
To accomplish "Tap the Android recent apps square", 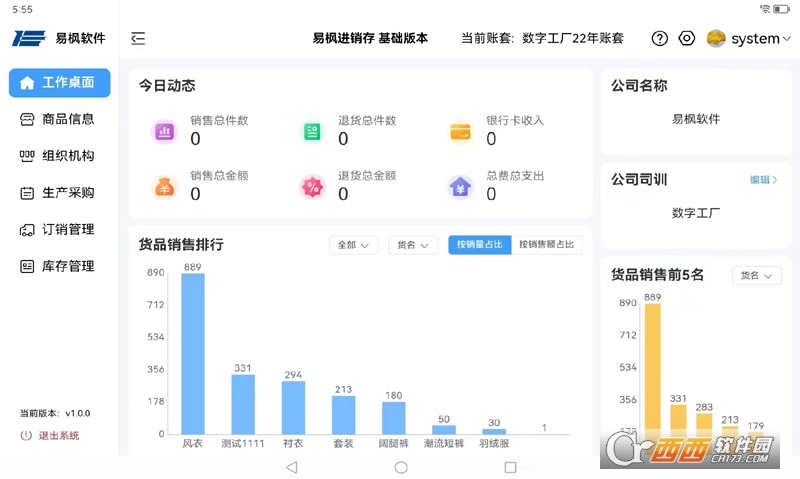I will [x=510, y=467].
